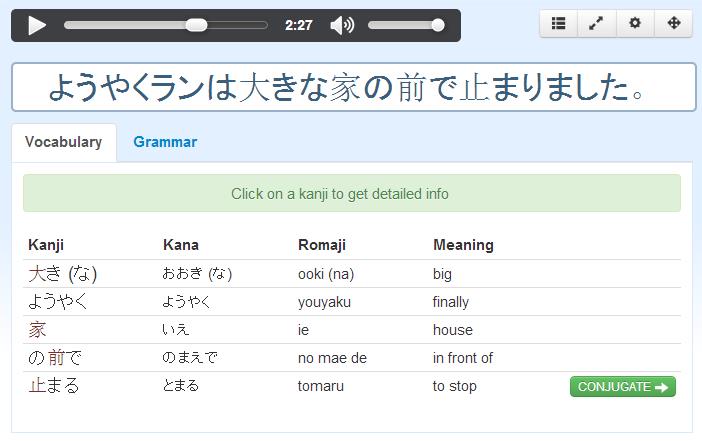Click the audio progress slider handle
The image size is (702, 441).
[197, 25]
